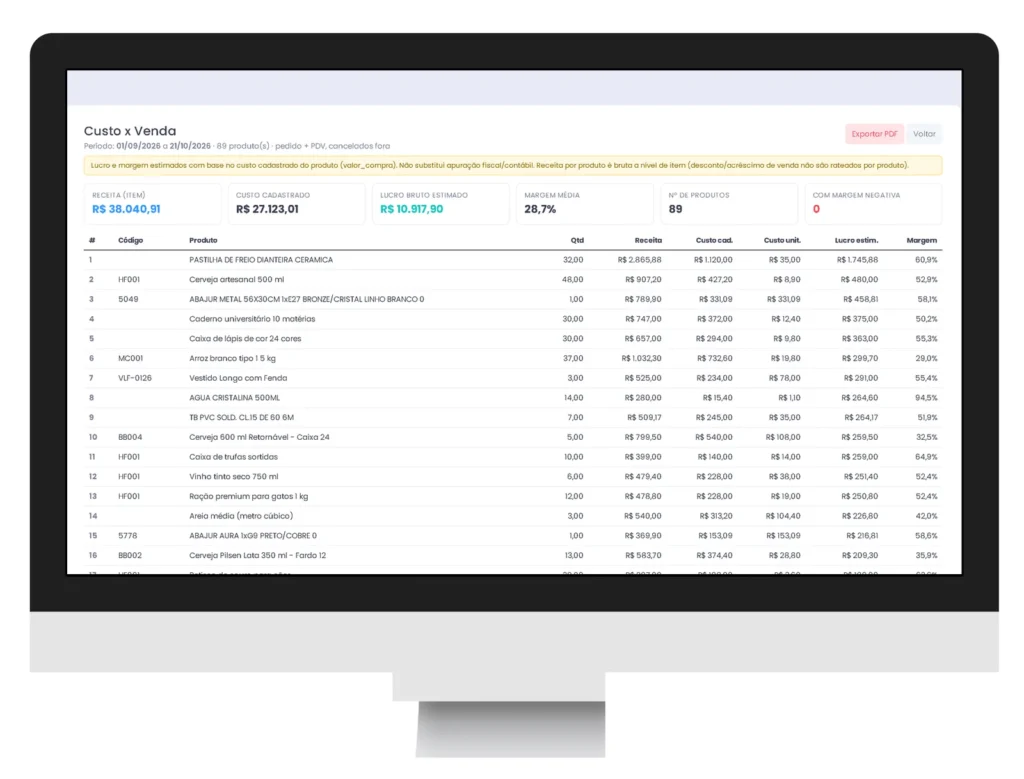Click the Lucro estim. column header

[856, 240]
